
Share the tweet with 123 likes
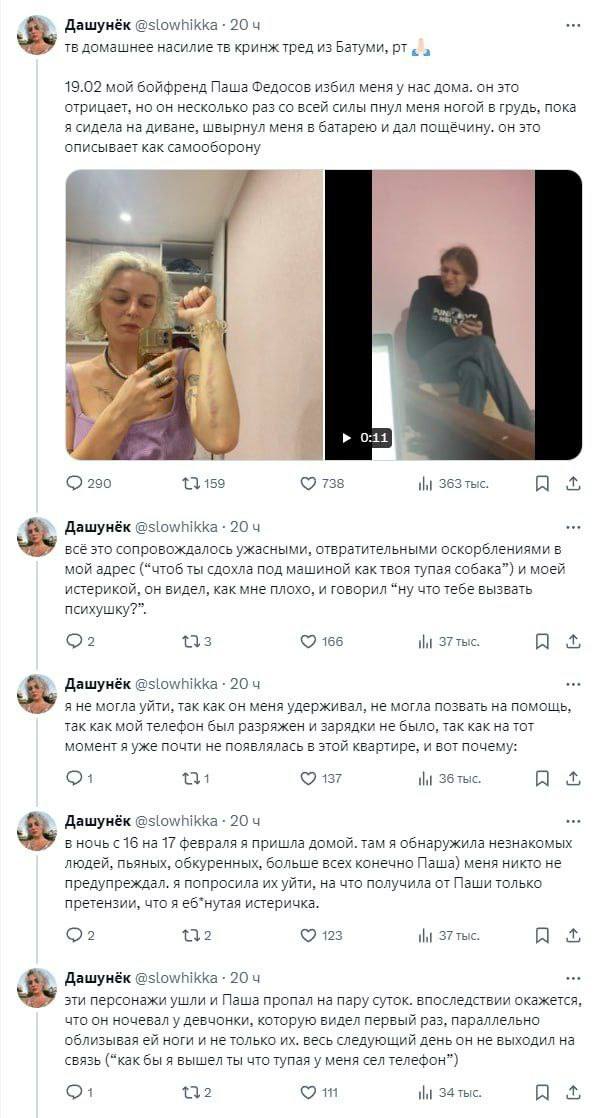(x=572, y=935)
